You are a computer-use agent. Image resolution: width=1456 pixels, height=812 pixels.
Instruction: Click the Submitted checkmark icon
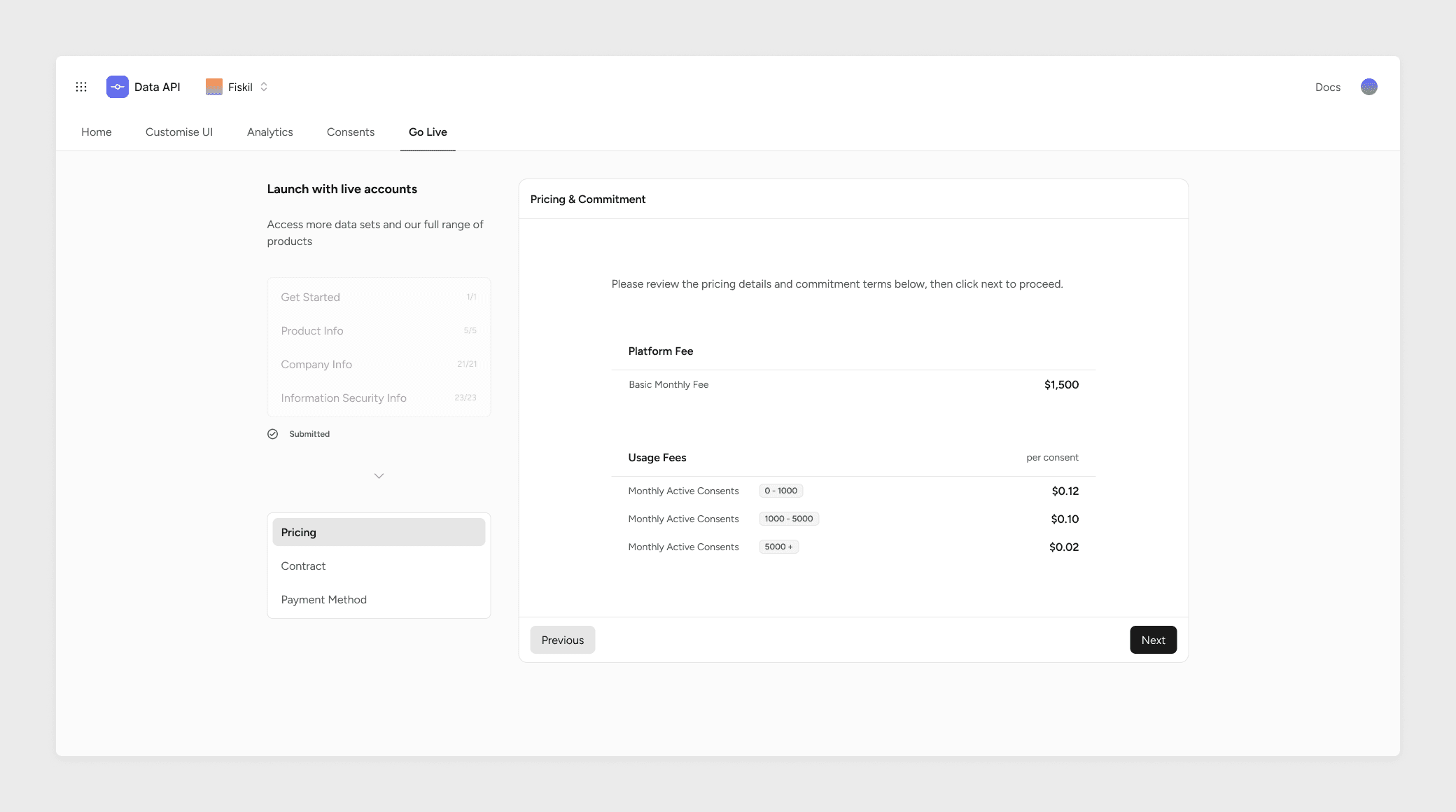(272, 434)
